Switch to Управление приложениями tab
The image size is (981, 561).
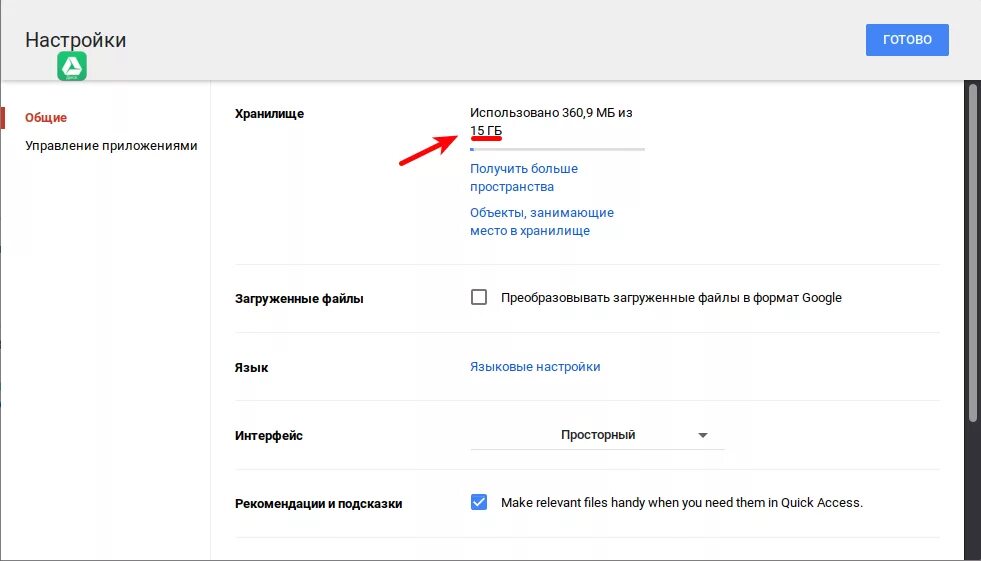[111, 145]
